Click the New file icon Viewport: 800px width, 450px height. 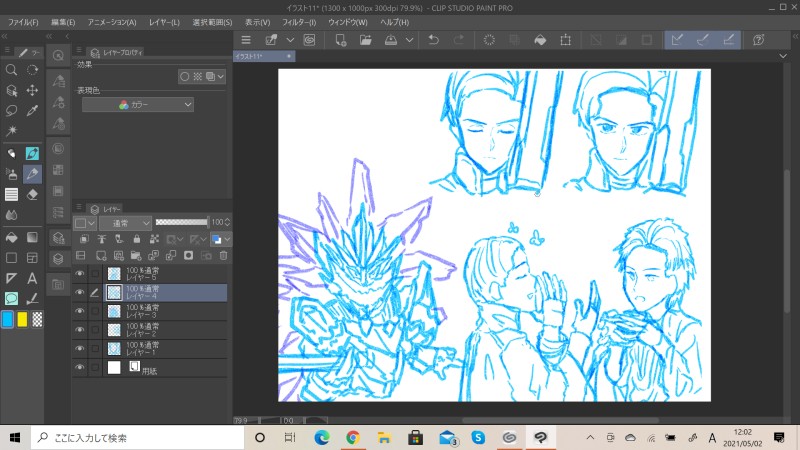click(341, 40)
